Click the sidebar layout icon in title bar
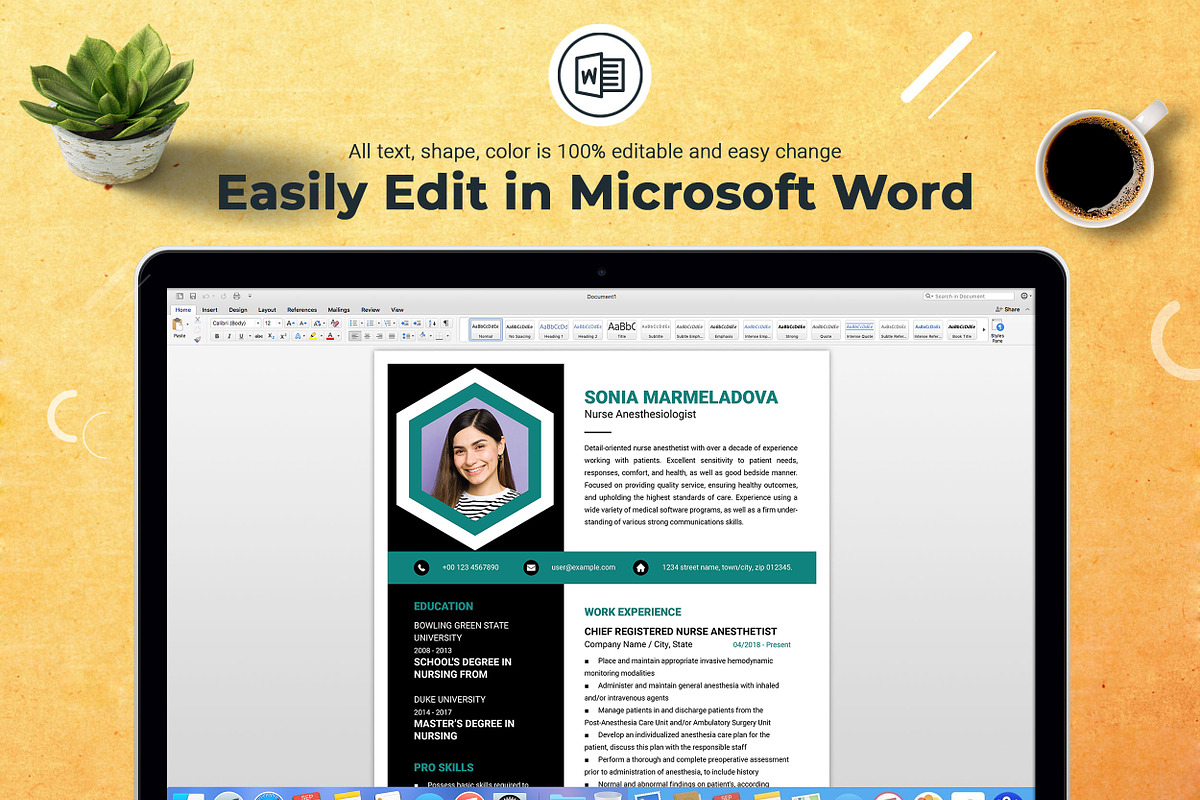This screenshot has width=1200, height=800. pyautogui.click(x=179, y=296)
